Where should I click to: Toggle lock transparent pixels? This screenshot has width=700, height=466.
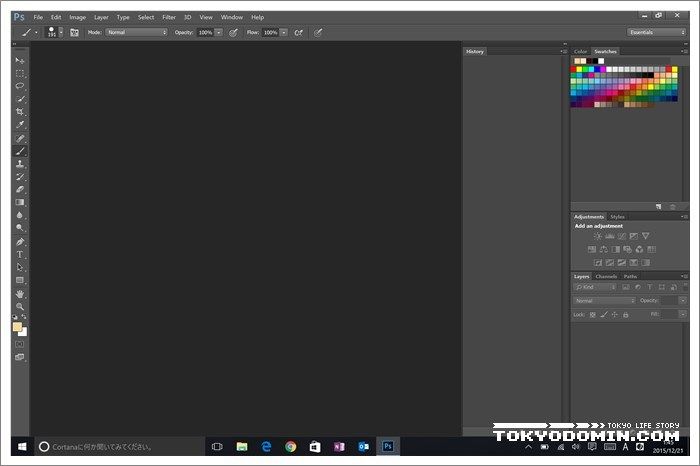(x=592, y=315)
